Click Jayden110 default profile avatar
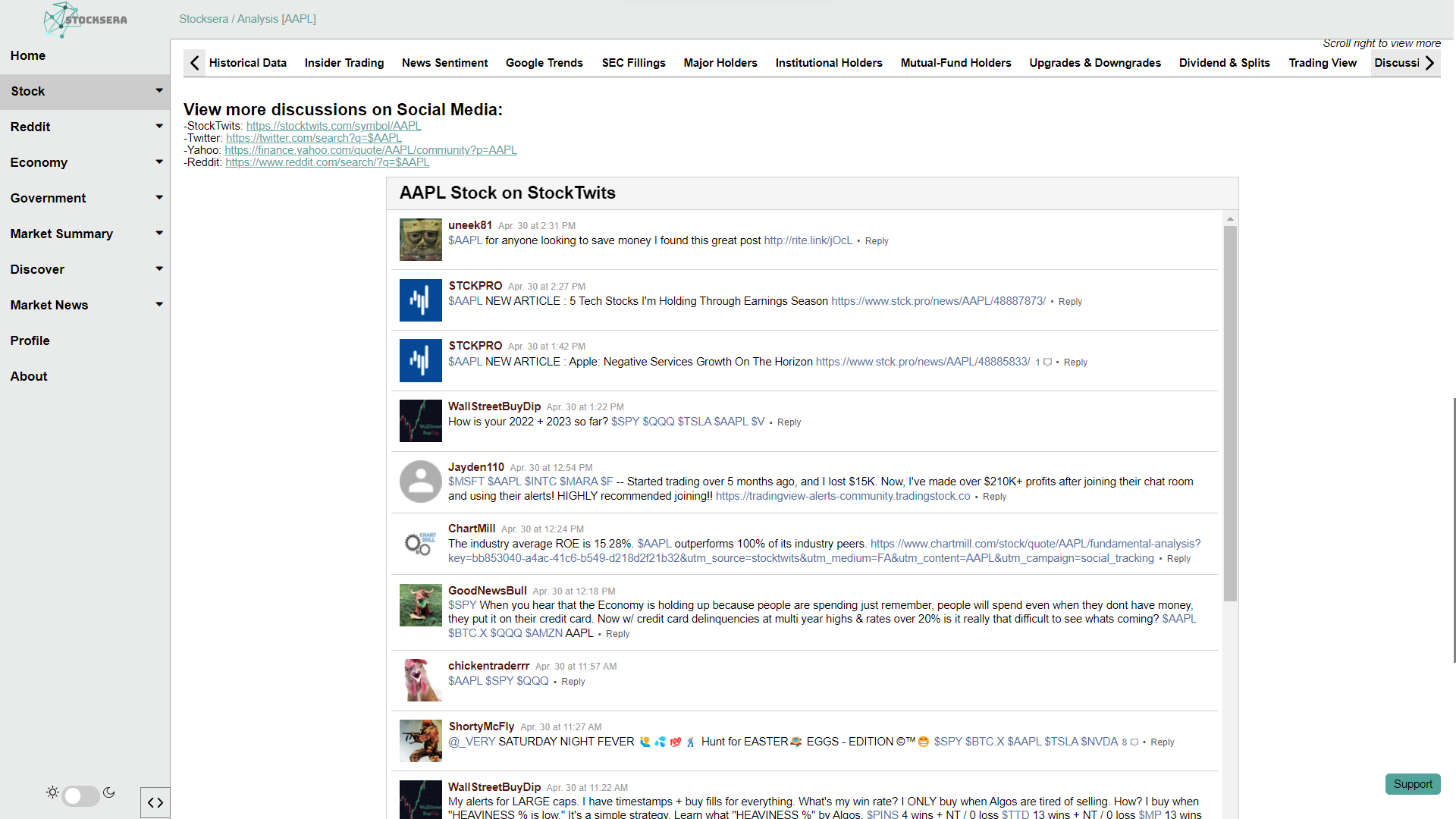This screenshot has height=819, width=1456. pos(420,482)
